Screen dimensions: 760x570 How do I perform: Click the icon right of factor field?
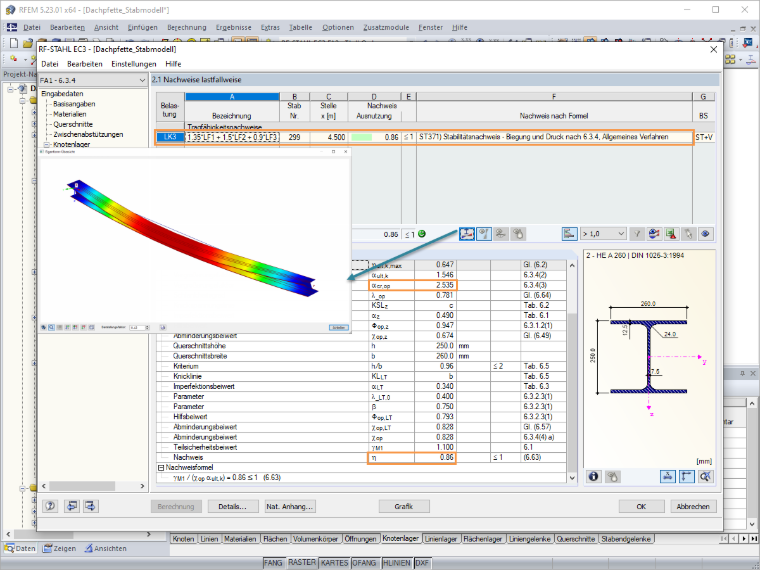pos(163,328)
